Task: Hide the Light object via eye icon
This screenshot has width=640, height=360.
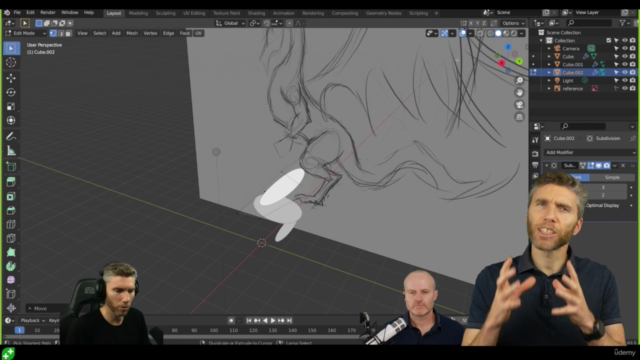Action: click(625, 80)
